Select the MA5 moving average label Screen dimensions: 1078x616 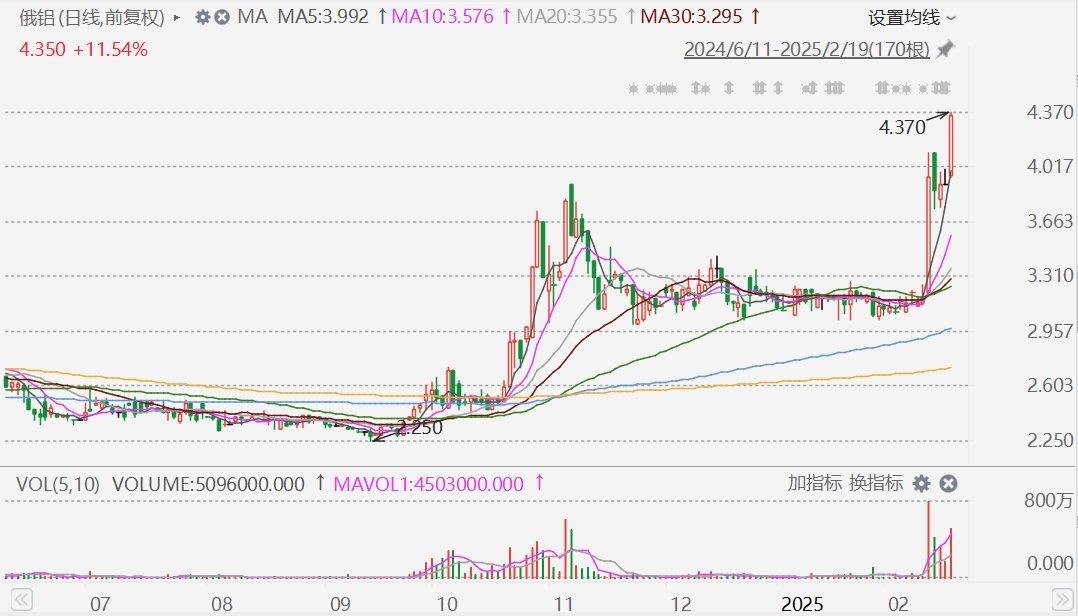(x=322, y=18)
